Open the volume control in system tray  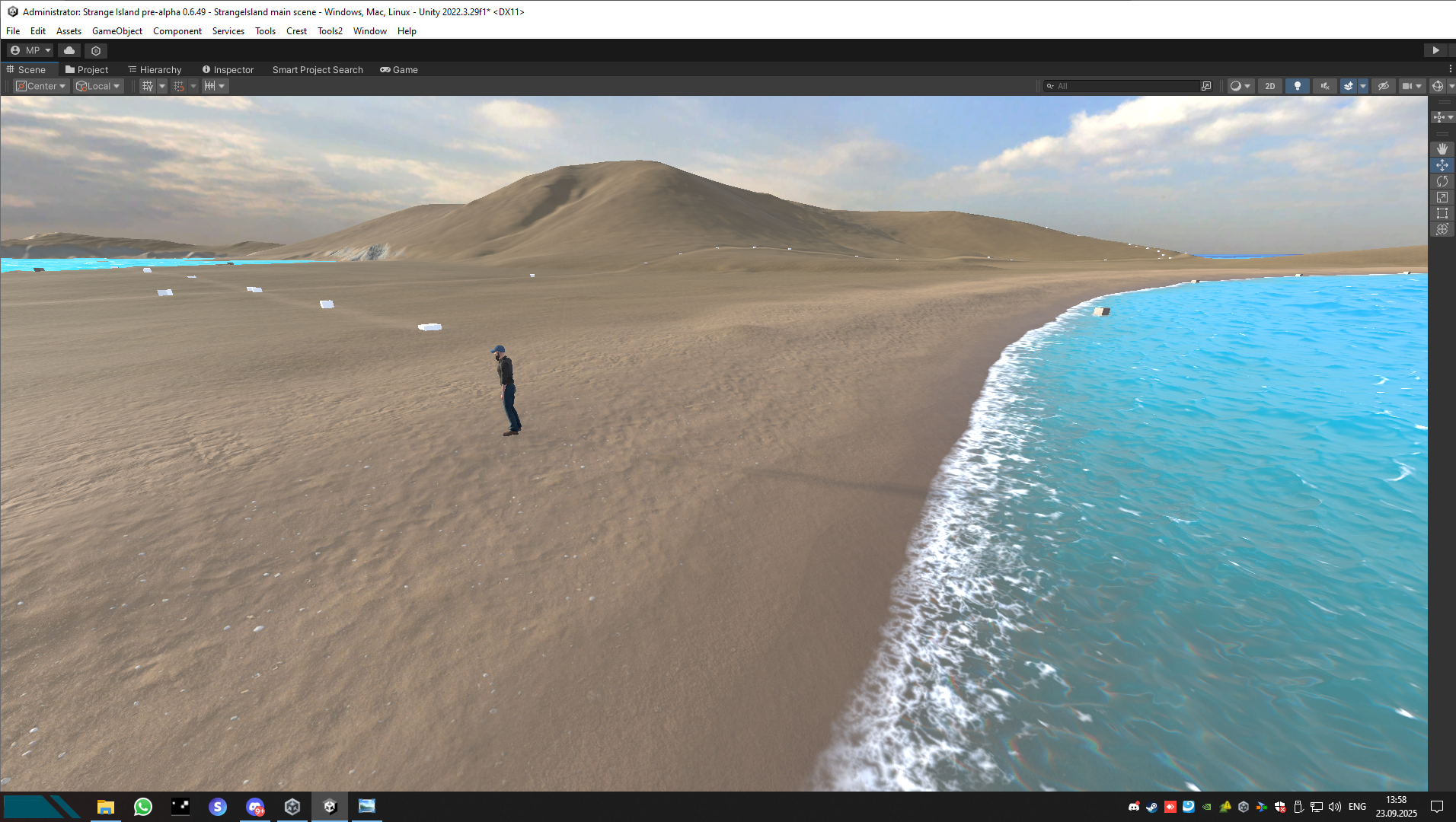point(1335,807)
